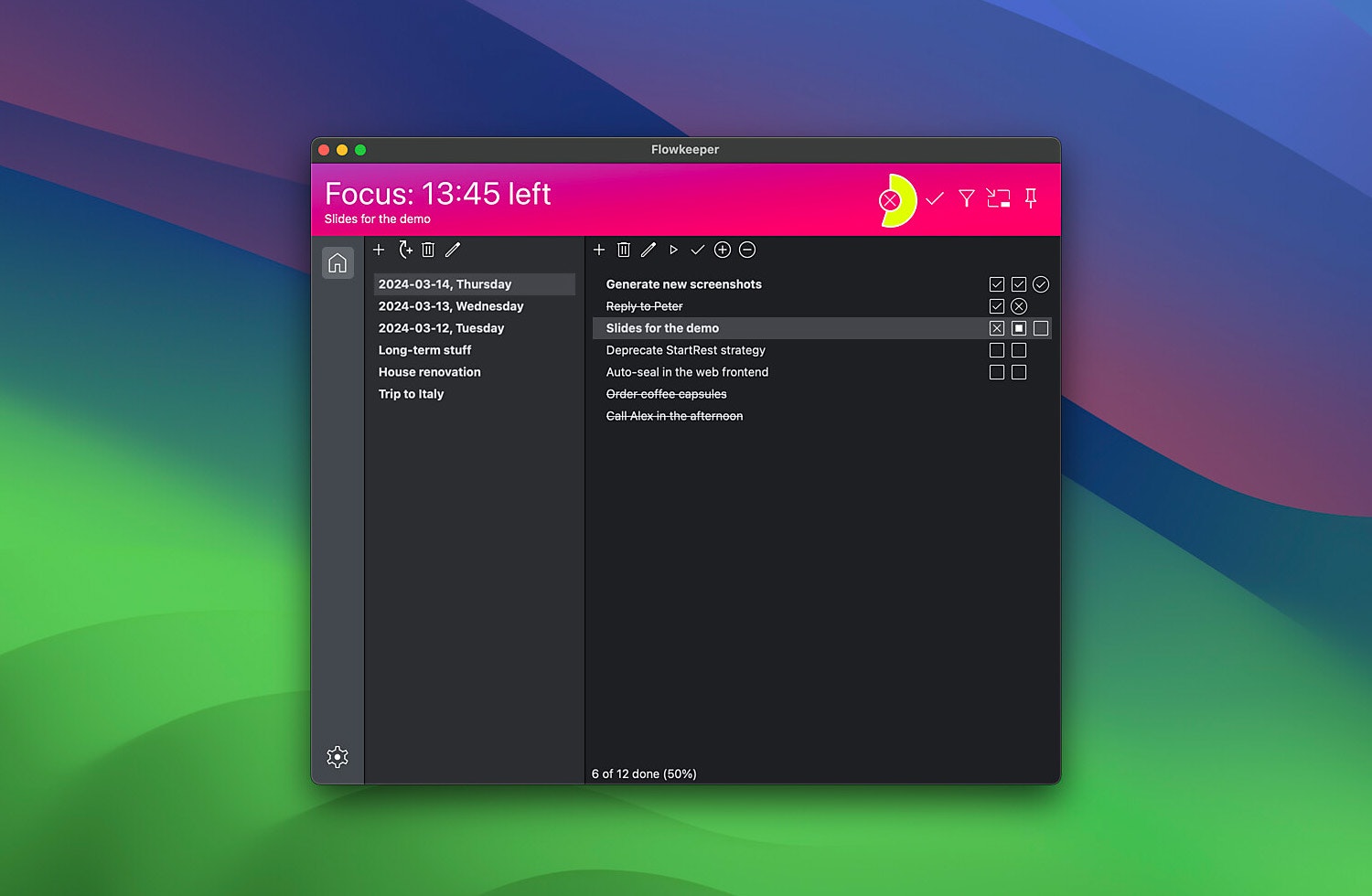The width and height of the screenshot is (1372, 896).
Task: Open the Trip to Italy backlog
Action: (x=474, y=394)
